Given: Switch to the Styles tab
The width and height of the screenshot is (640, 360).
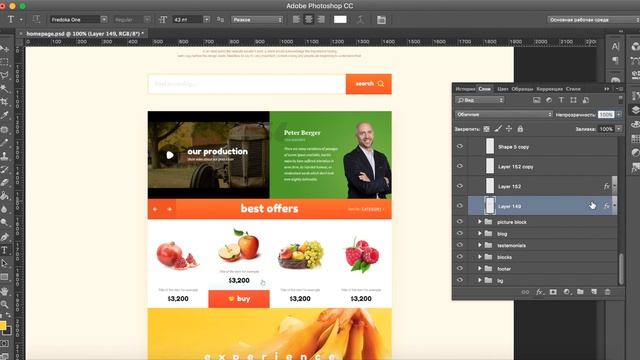Looking at the screenshot, I should (x=573, y=89).
